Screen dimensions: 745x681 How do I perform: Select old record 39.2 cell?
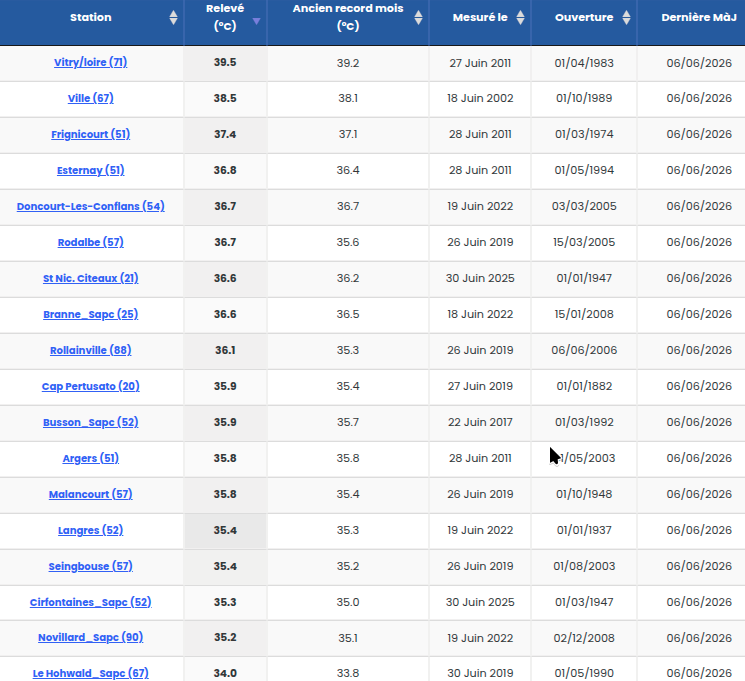click(348, 63)
